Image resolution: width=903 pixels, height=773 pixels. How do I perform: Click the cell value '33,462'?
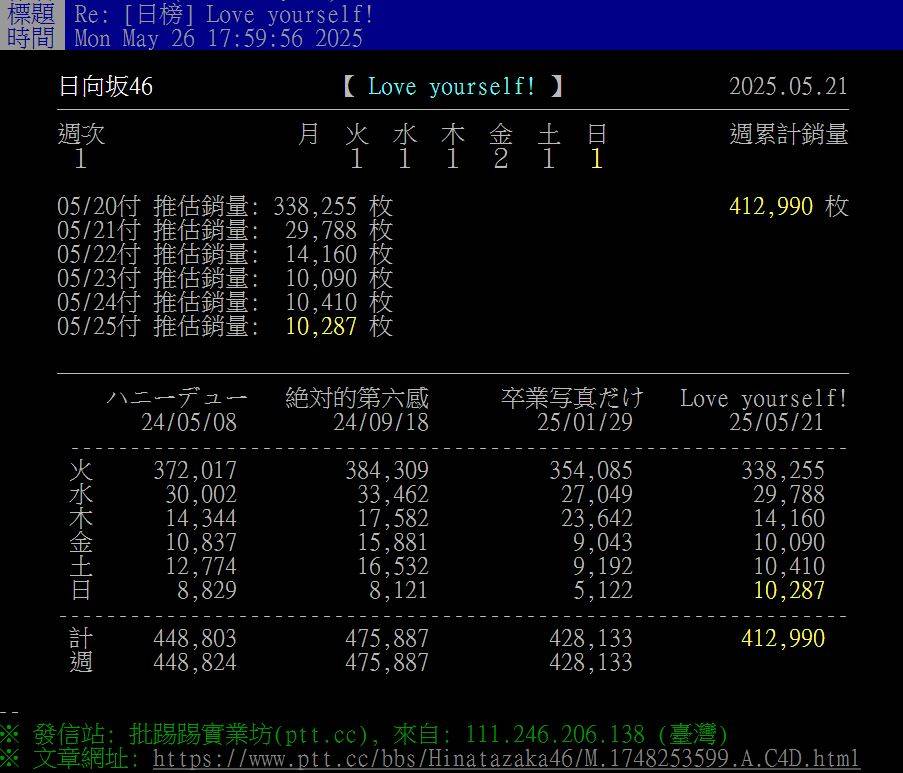[x=393, y=494]
